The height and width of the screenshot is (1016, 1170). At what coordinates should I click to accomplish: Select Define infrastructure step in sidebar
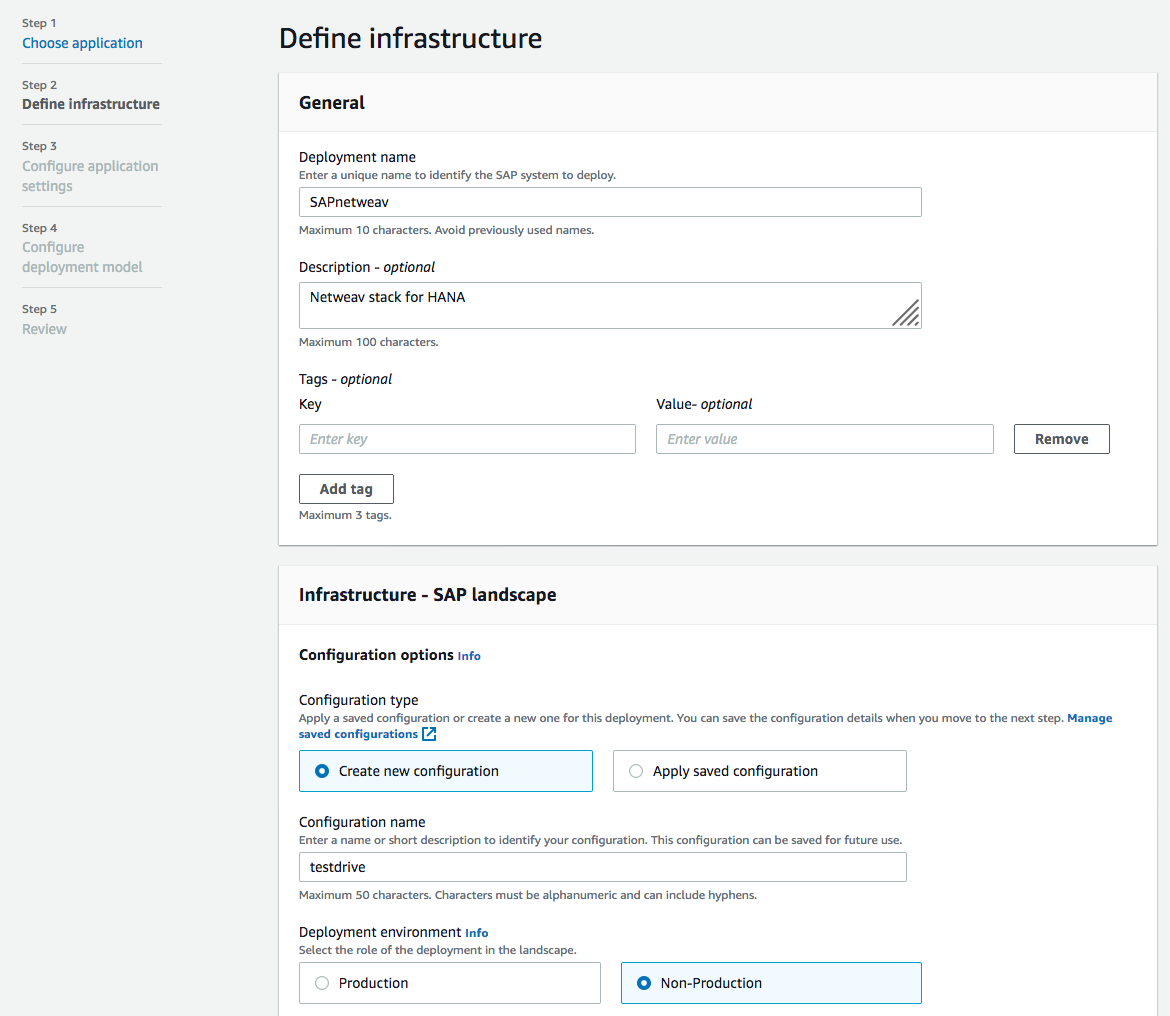pyautogui.click(x=91, y=104)
